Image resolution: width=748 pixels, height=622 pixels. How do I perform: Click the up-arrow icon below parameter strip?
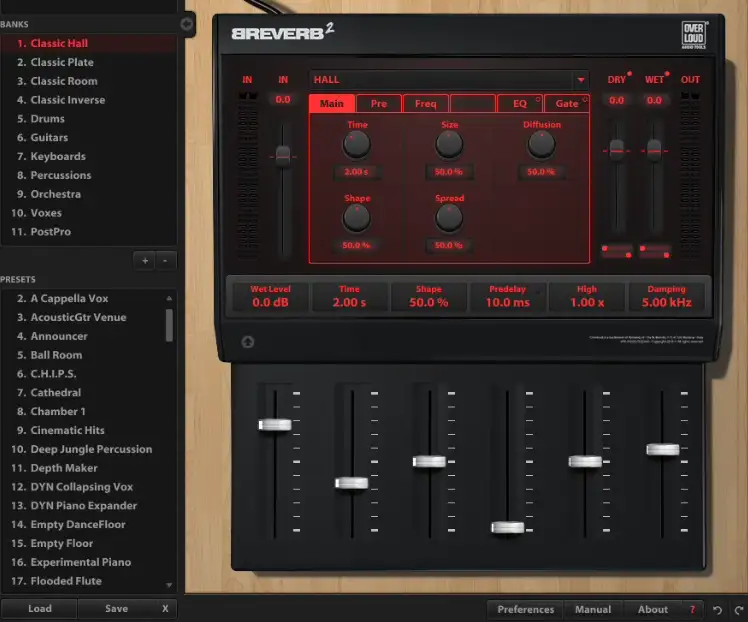pyautogui.click(x=248, y=342)
